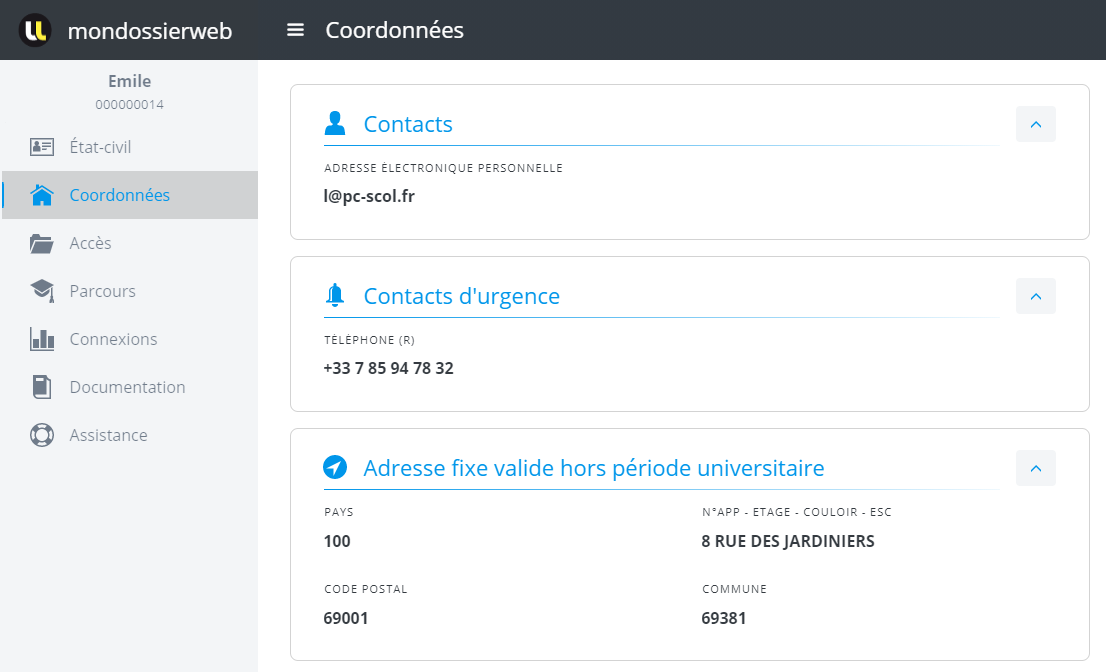Click the Emile user name in the sidebar
Screen dimensions: 1106x672
point(129,81)
